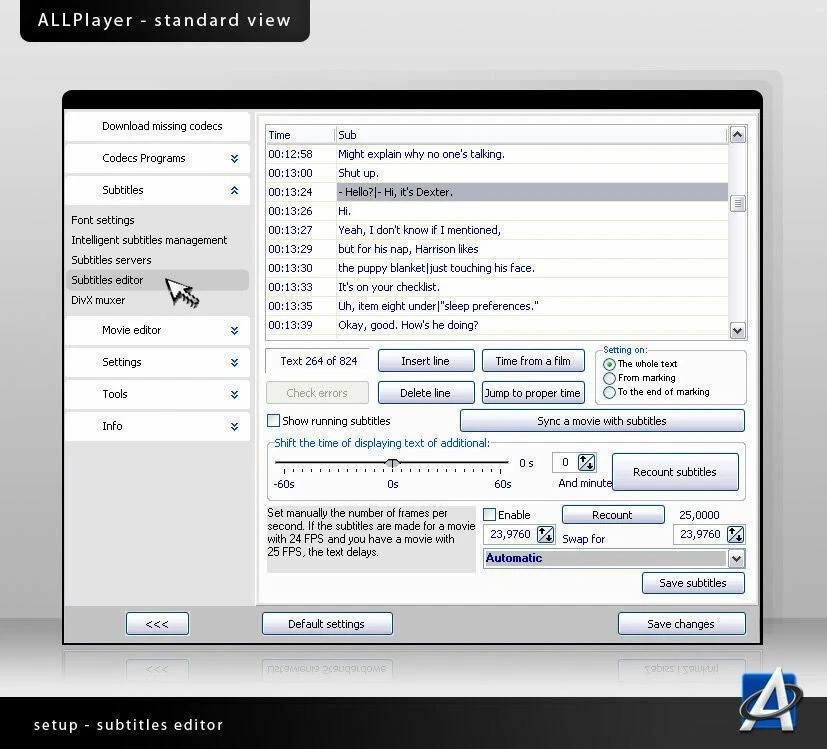Check the Enable FPS checkbox
Image resolution: width=827 pixels, height=749 pixels.
[489, 514]
